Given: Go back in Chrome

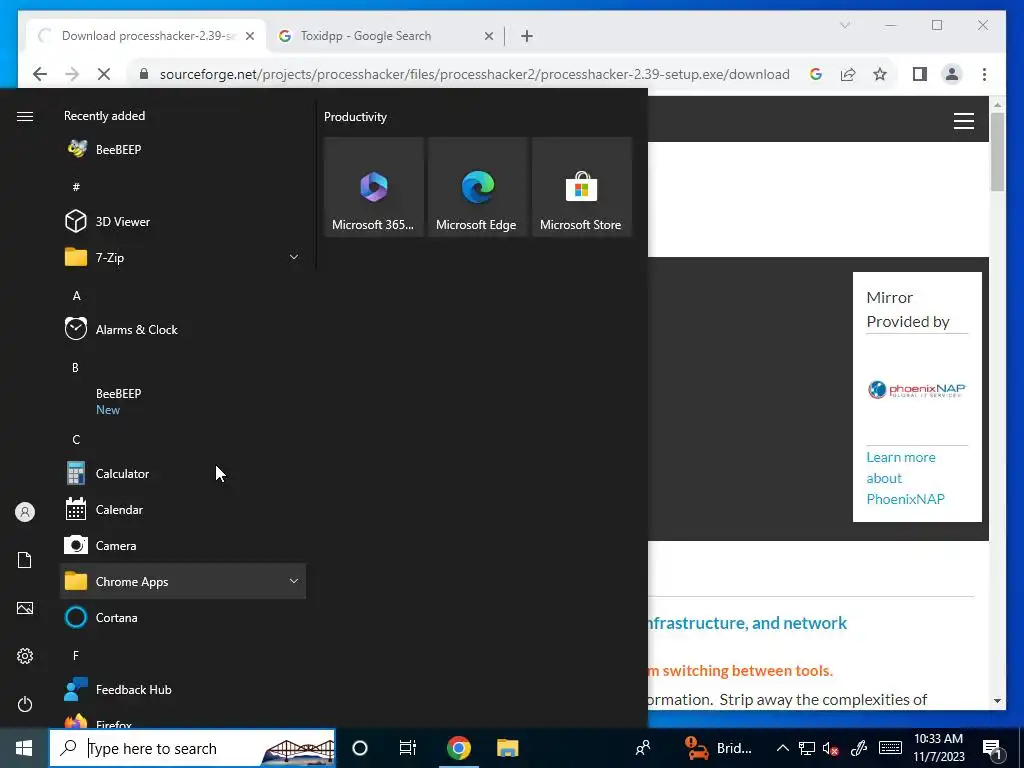Looking at the screenshot, I should [40, 74].
